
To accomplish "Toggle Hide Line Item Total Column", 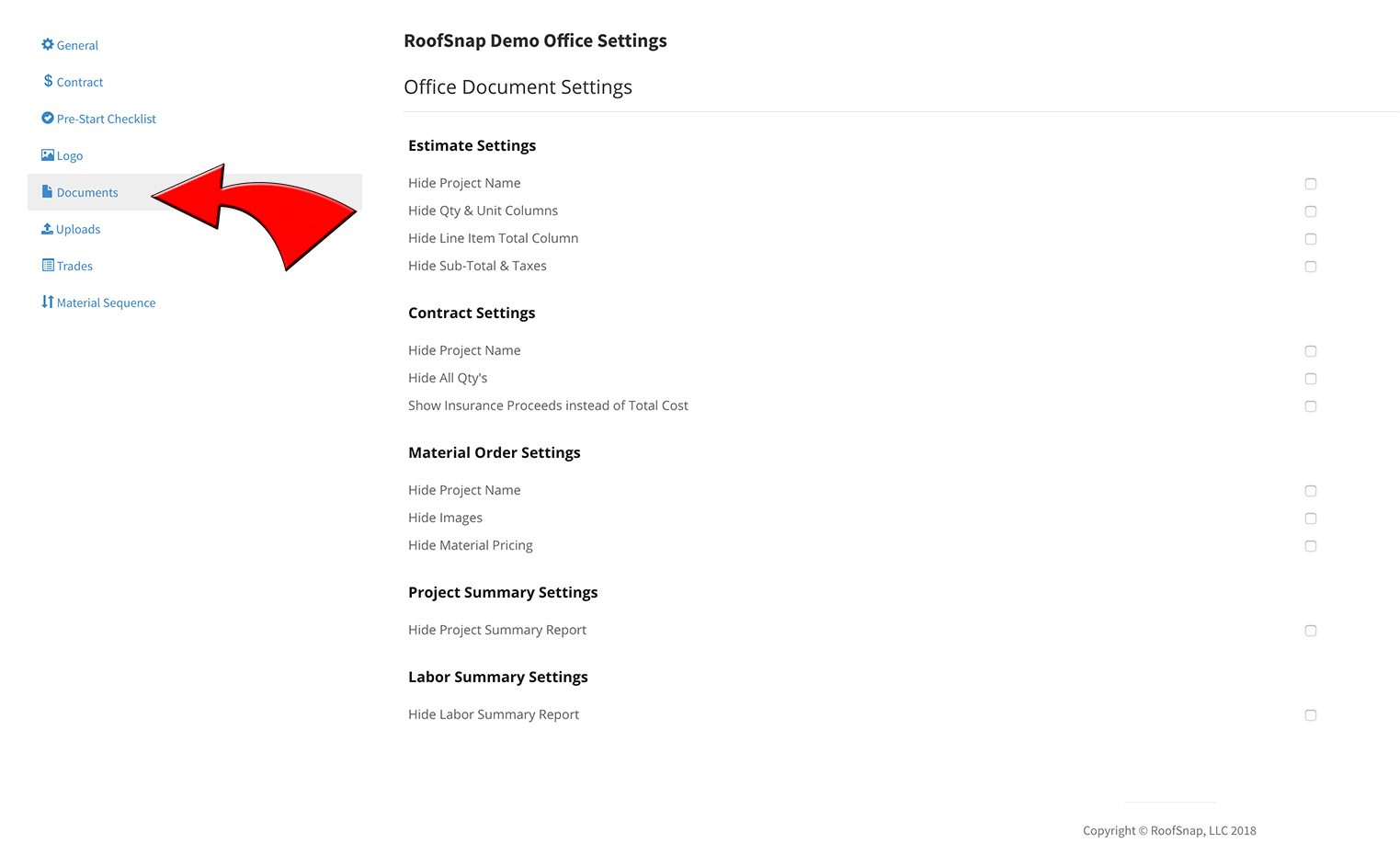I will coord(1311,239).
